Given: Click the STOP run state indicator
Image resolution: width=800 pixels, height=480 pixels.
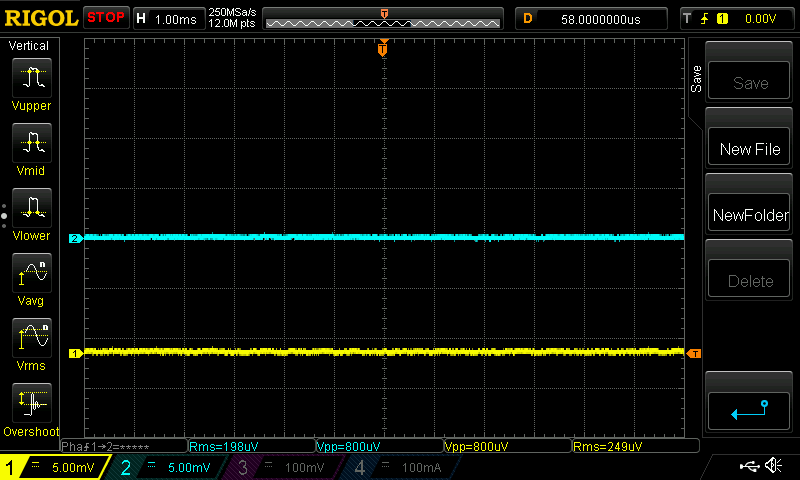Looking at the screenshot, I should pos(106,18).
